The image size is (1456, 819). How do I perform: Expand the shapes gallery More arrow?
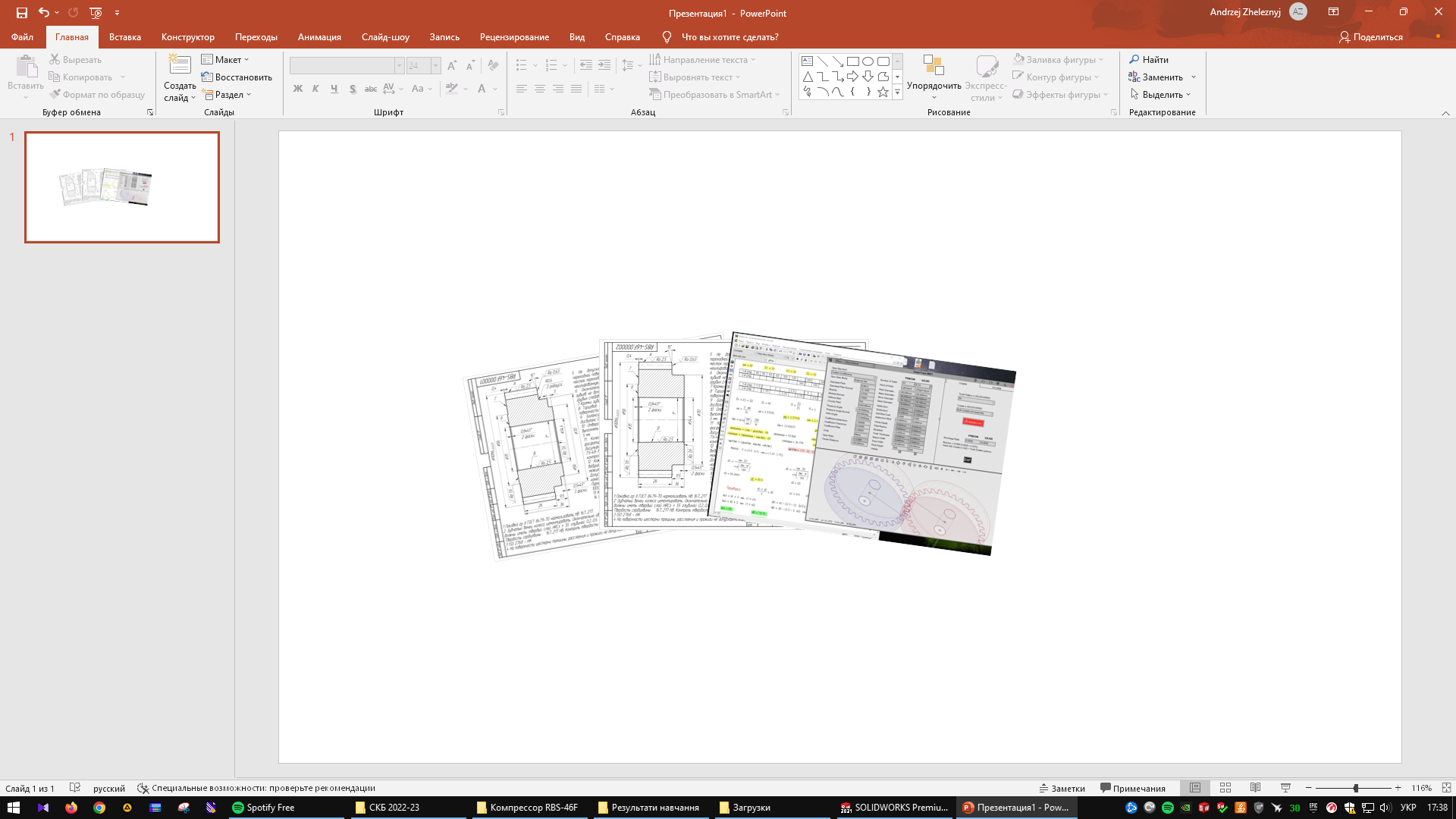tap(897, 92)
